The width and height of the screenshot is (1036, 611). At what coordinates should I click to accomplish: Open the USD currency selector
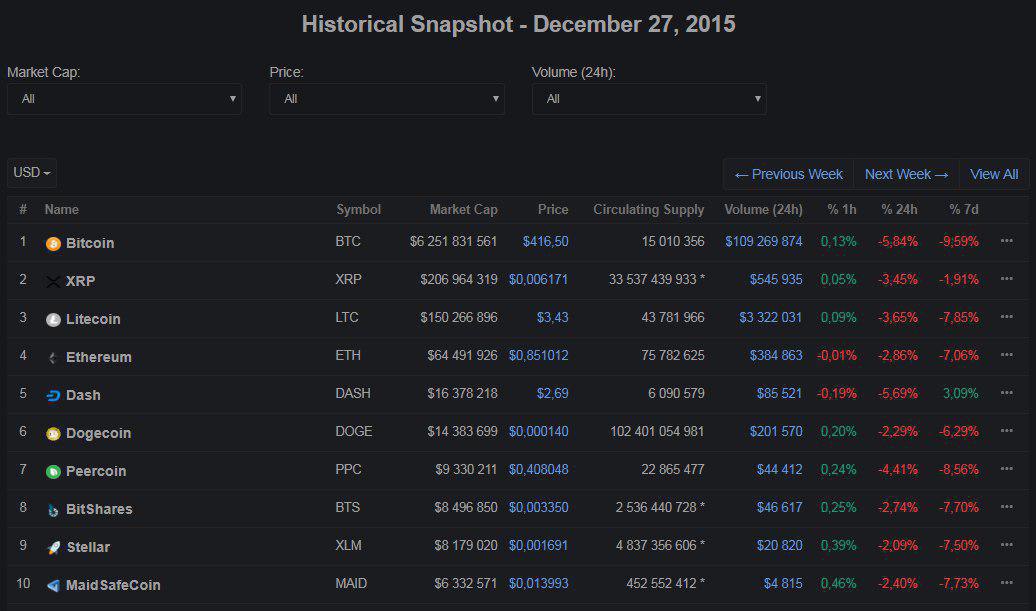(32, 173)
